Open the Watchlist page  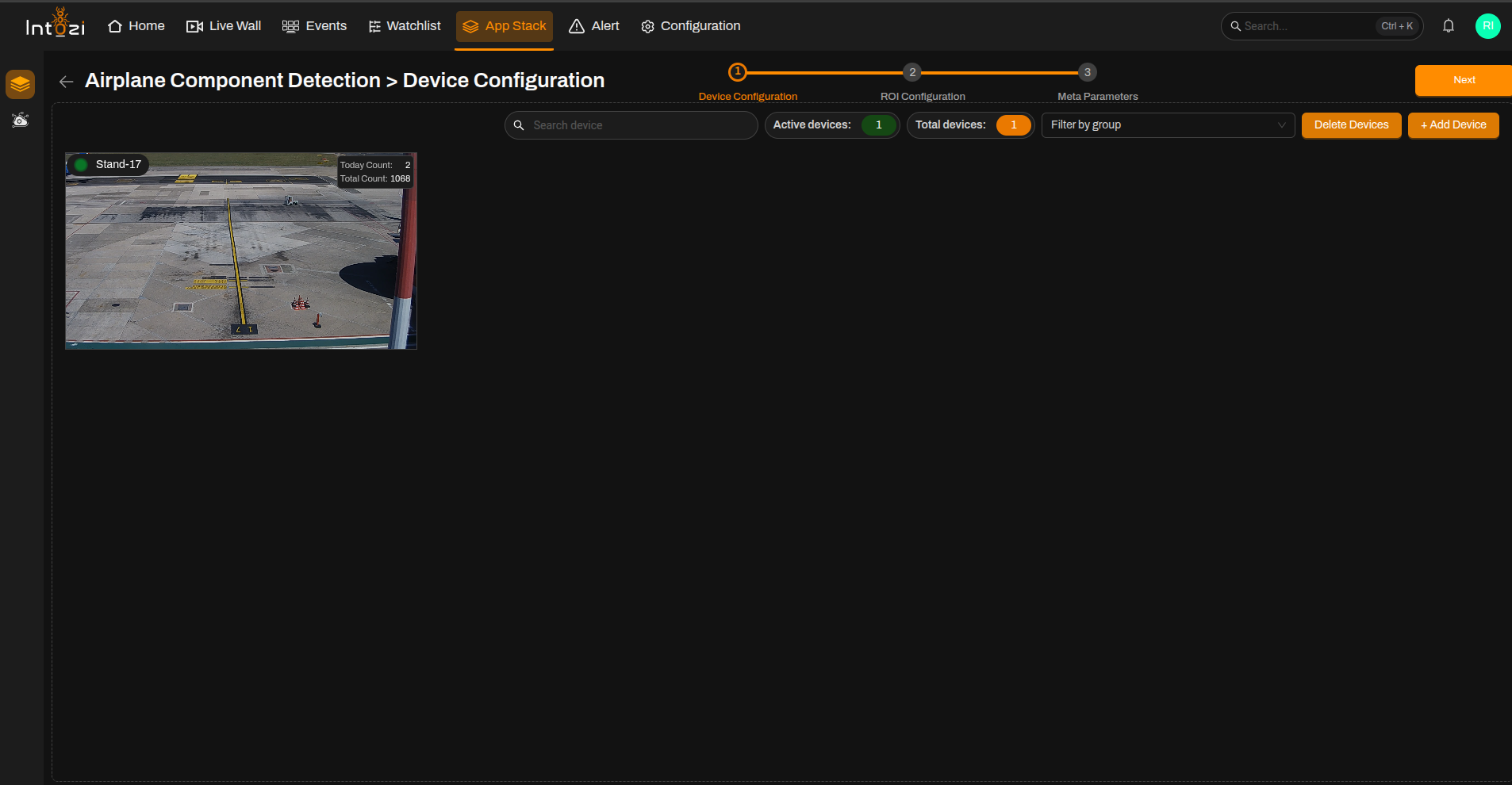(x=405, y=26)
